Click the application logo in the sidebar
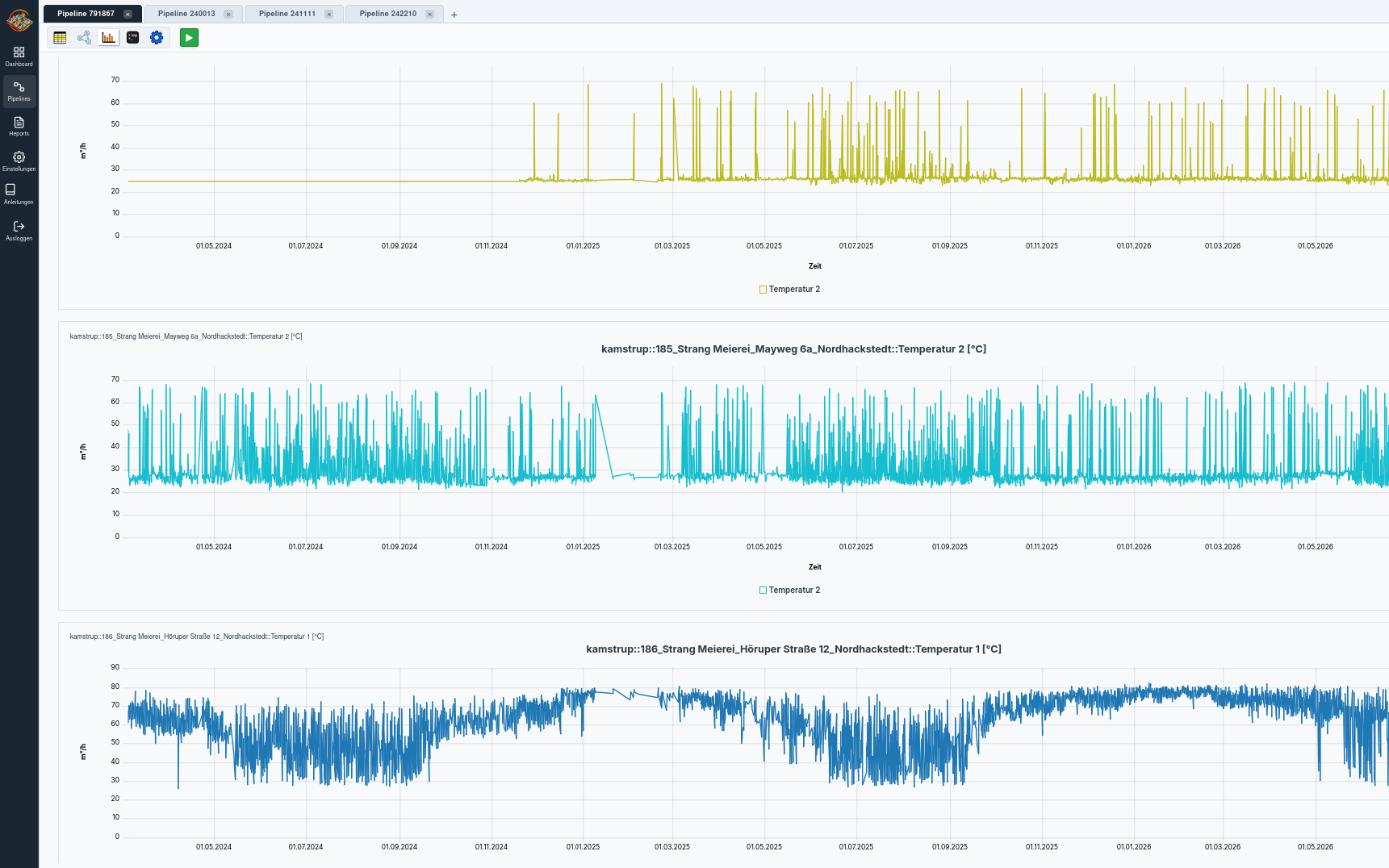 click(19, 19)
